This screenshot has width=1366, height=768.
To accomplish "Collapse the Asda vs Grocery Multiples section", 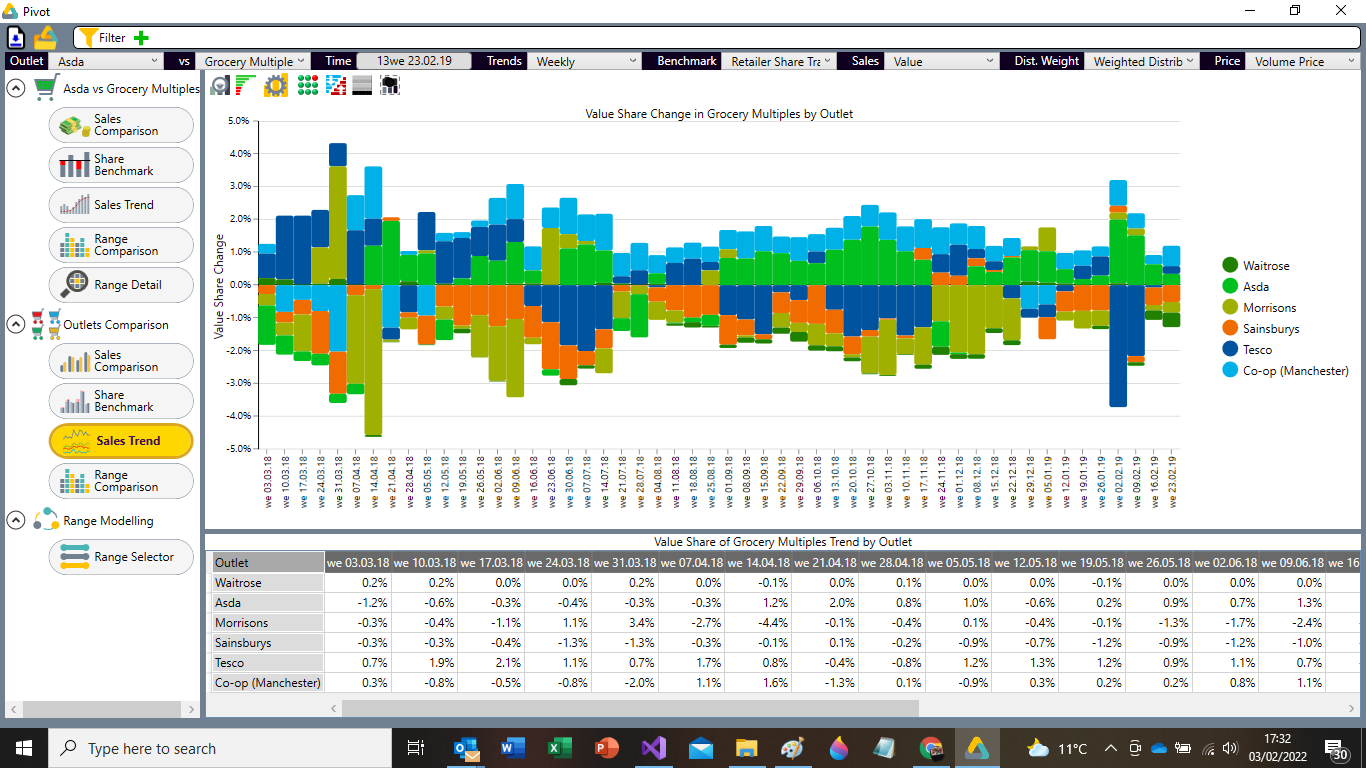I will [16, 88].
